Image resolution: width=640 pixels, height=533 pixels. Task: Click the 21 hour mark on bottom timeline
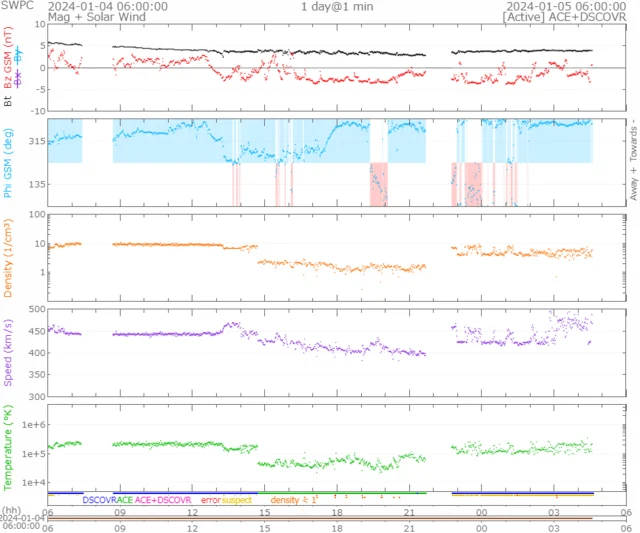409,513
